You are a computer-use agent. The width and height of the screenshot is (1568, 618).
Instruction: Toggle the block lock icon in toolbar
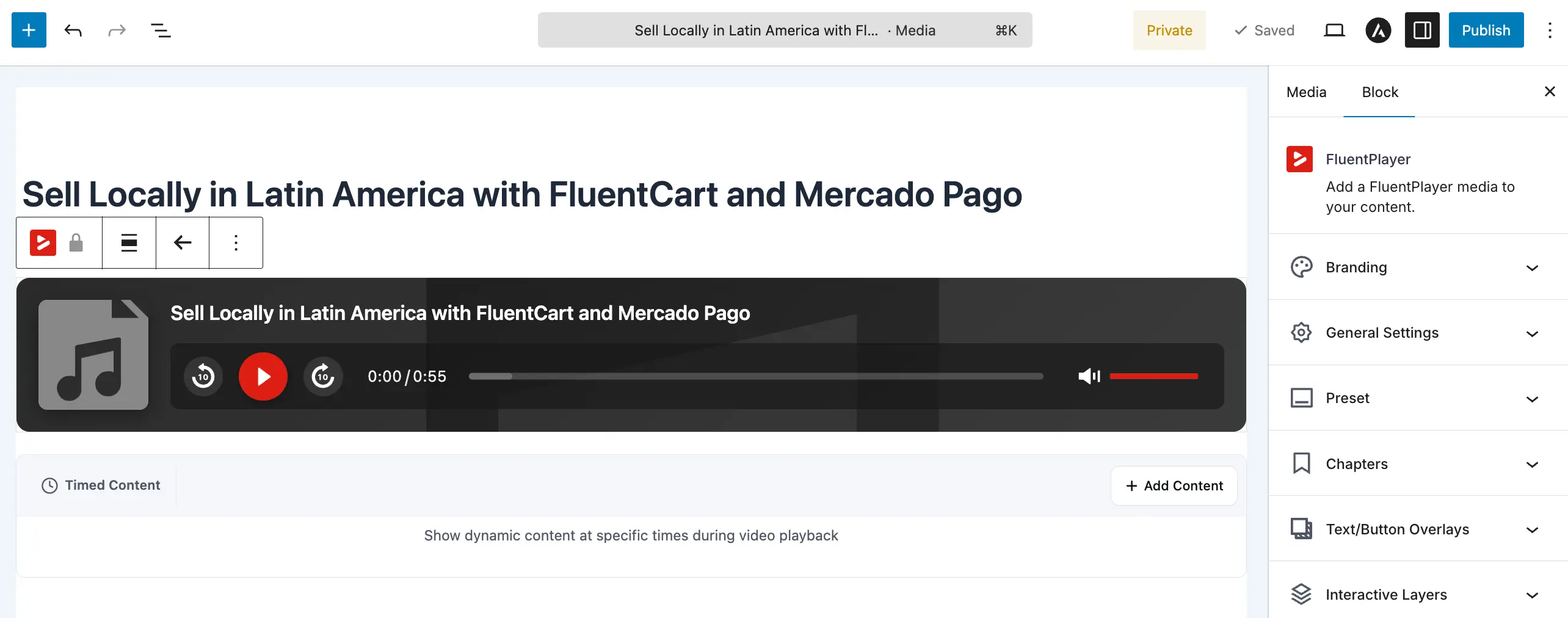coord(76,242)
